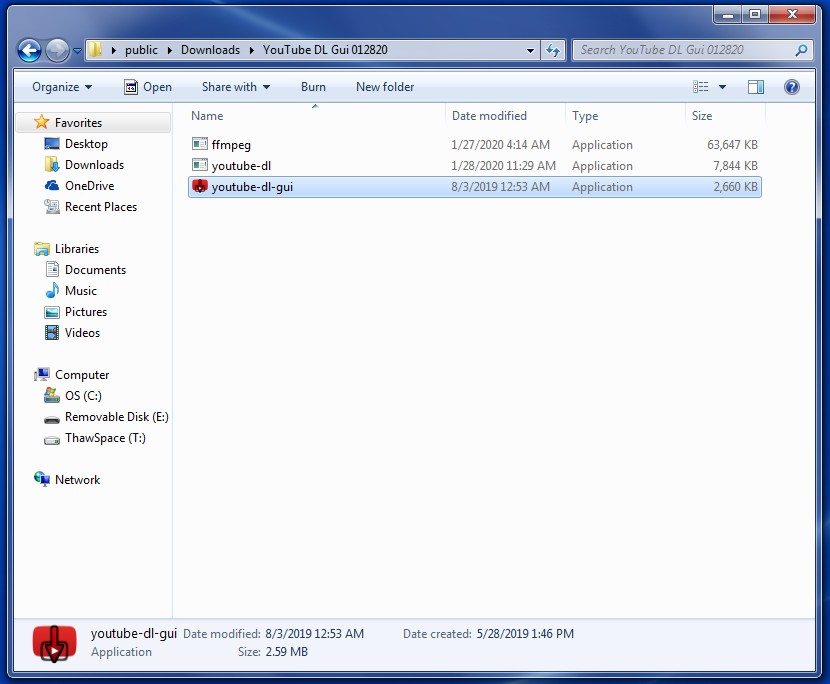Open OneDrive in the sidebar
830x684 pixels.
89,186
